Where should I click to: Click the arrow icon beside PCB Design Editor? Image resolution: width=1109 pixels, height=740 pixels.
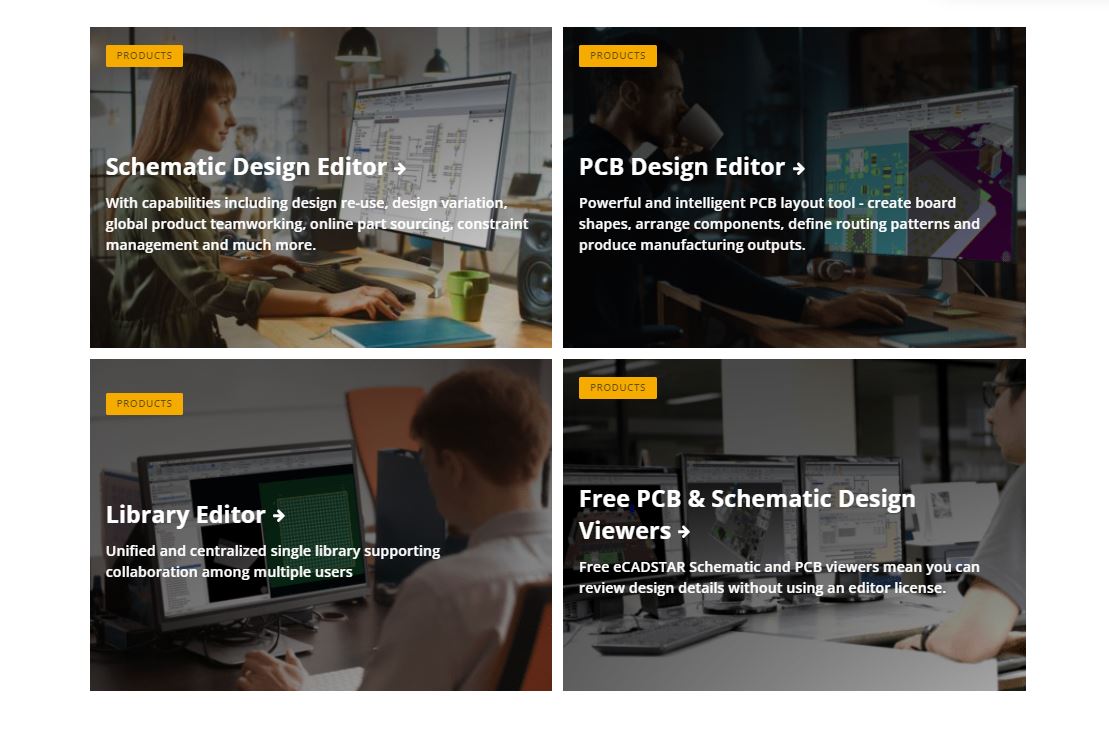799,168
